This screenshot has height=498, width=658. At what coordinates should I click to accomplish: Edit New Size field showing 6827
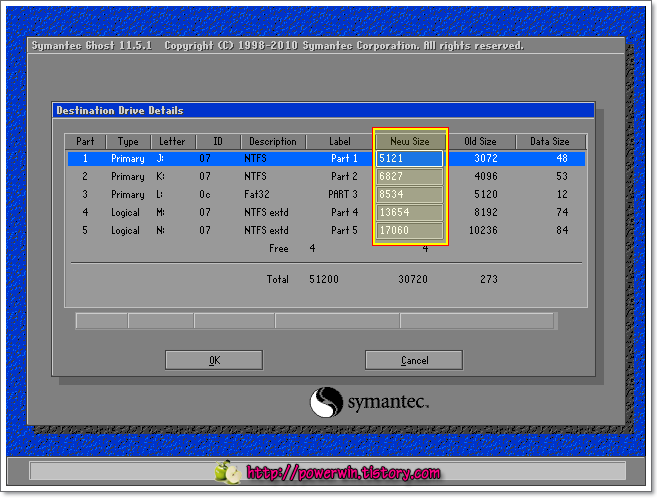409,176
